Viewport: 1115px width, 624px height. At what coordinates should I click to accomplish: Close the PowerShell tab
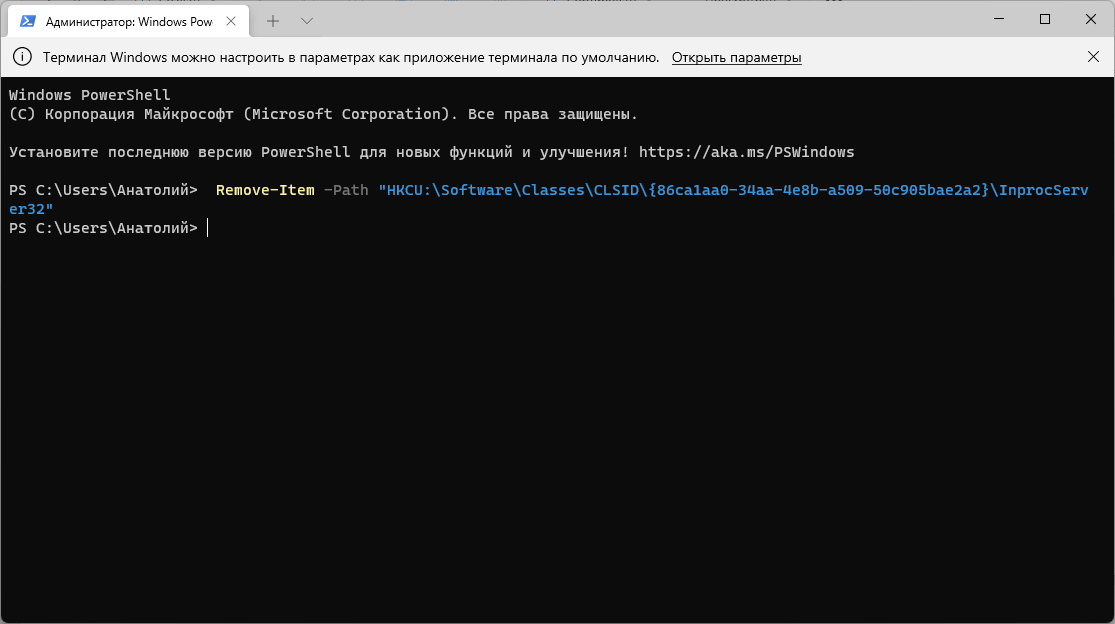tap(234, 21)
